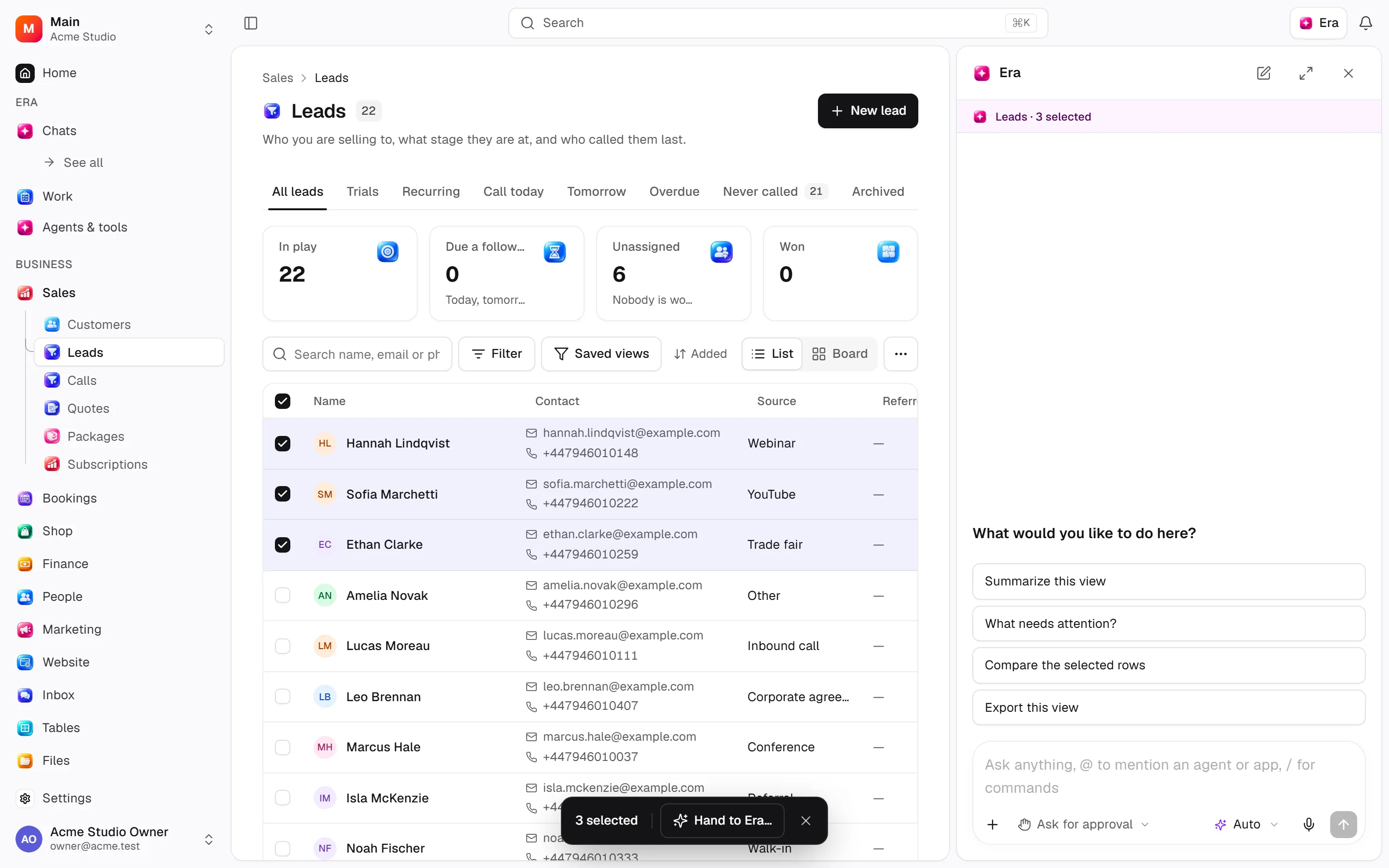
Task: Start a new Era chat with the compose icon
Action: click(x=1263, y=73)
